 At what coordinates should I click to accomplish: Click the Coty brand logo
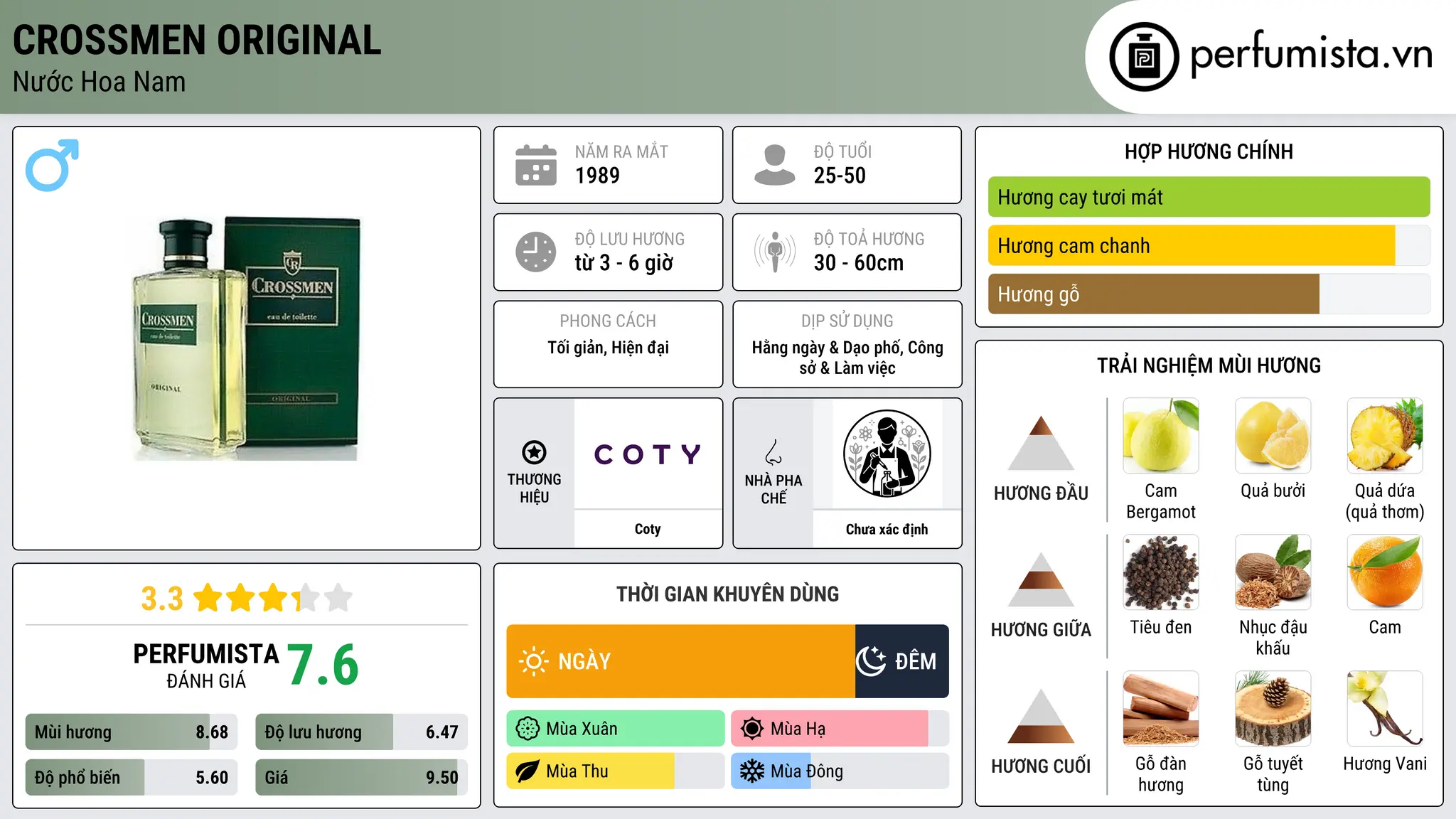[648, 454]
